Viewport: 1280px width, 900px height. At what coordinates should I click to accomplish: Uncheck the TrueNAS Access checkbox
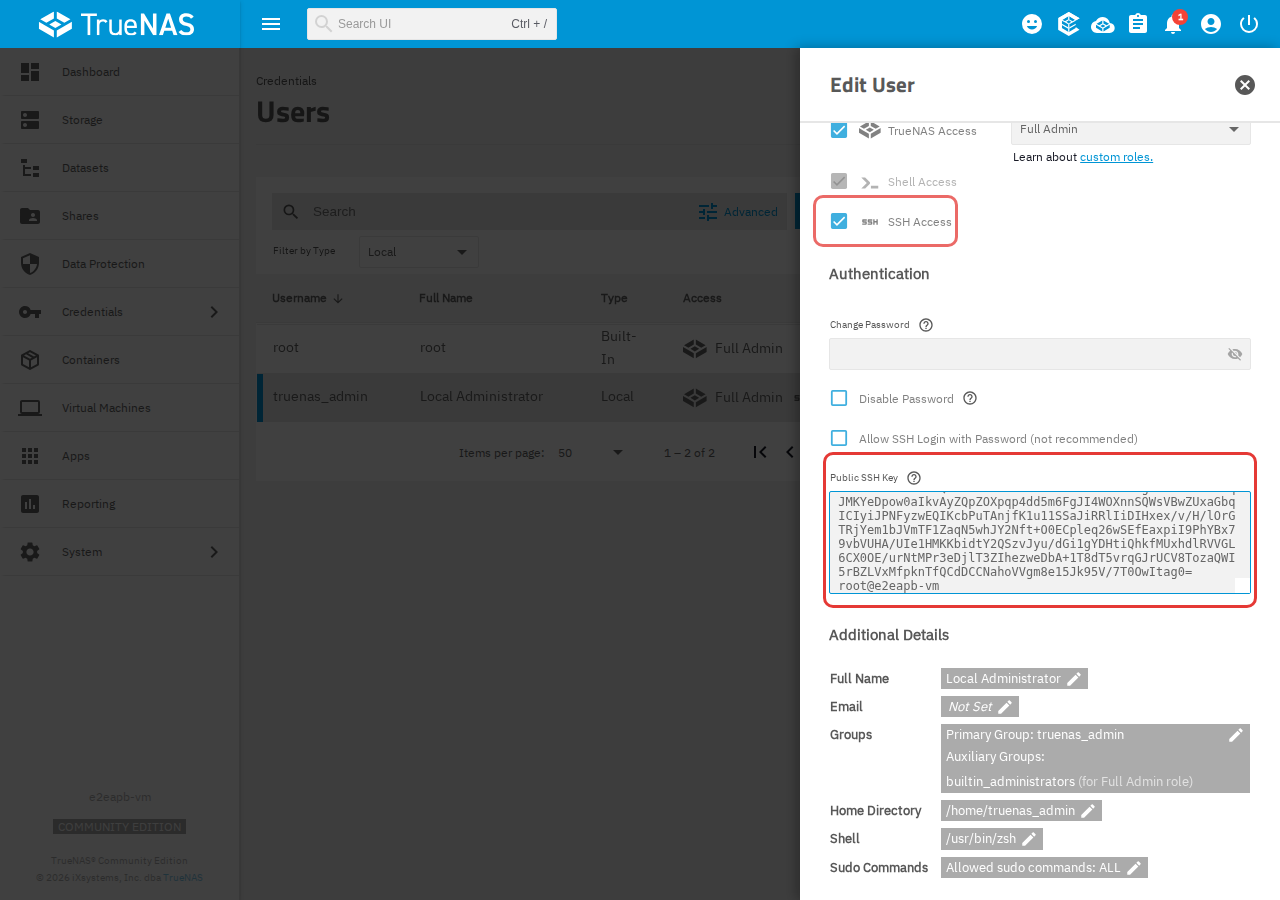[839, 130]
